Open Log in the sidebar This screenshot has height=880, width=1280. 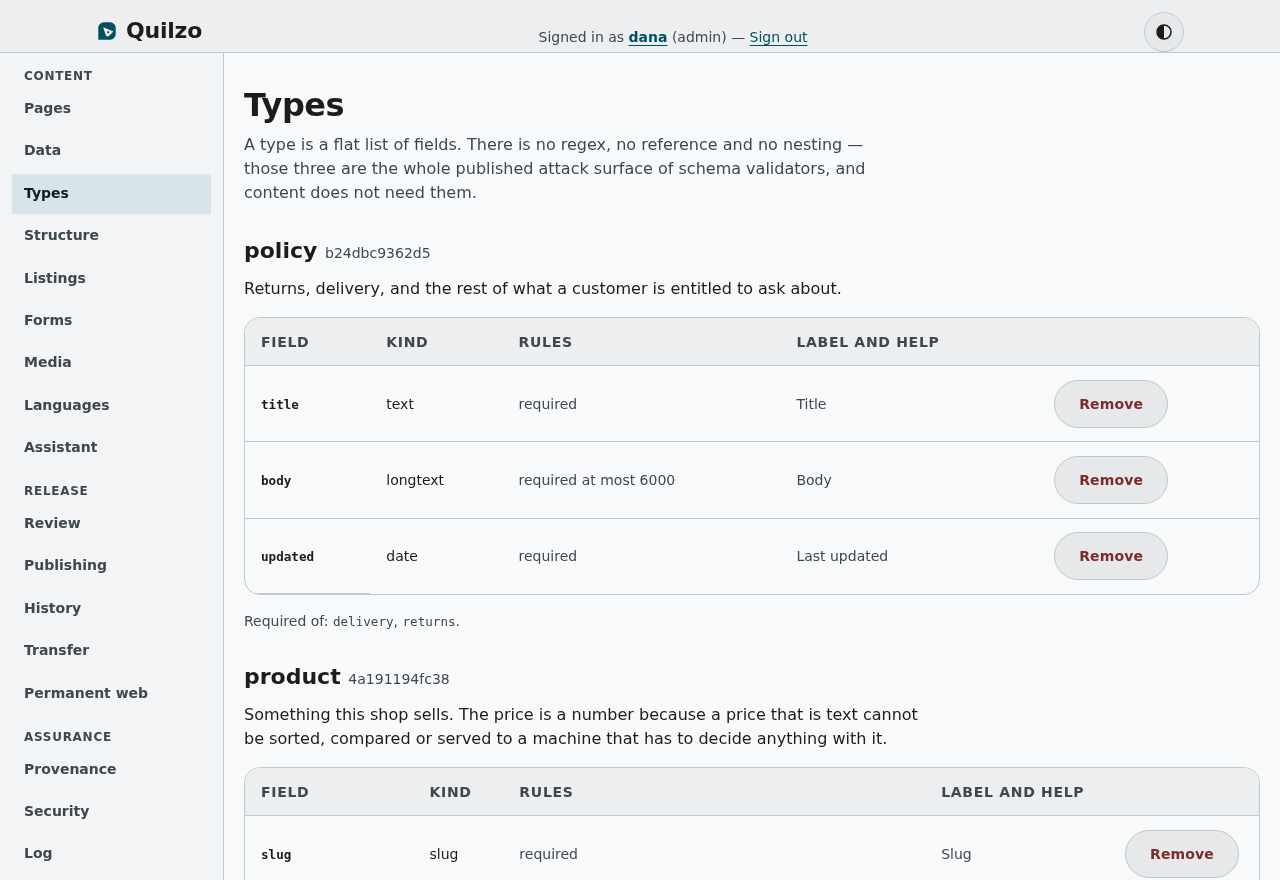point(111,853)
